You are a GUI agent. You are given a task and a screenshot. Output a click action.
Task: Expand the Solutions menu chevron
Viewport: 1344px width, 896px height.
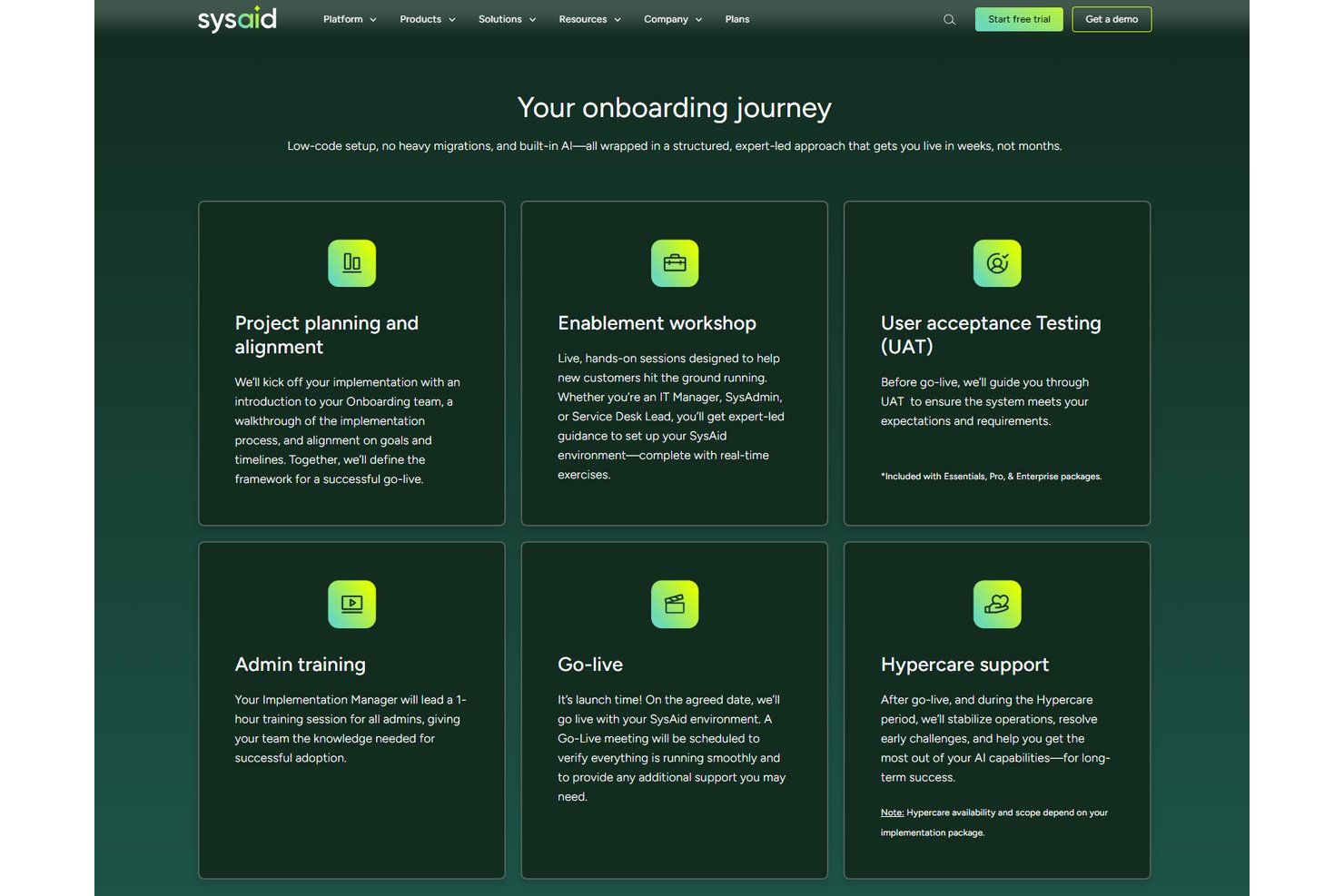pyautogui.click(x=533, y=20)
